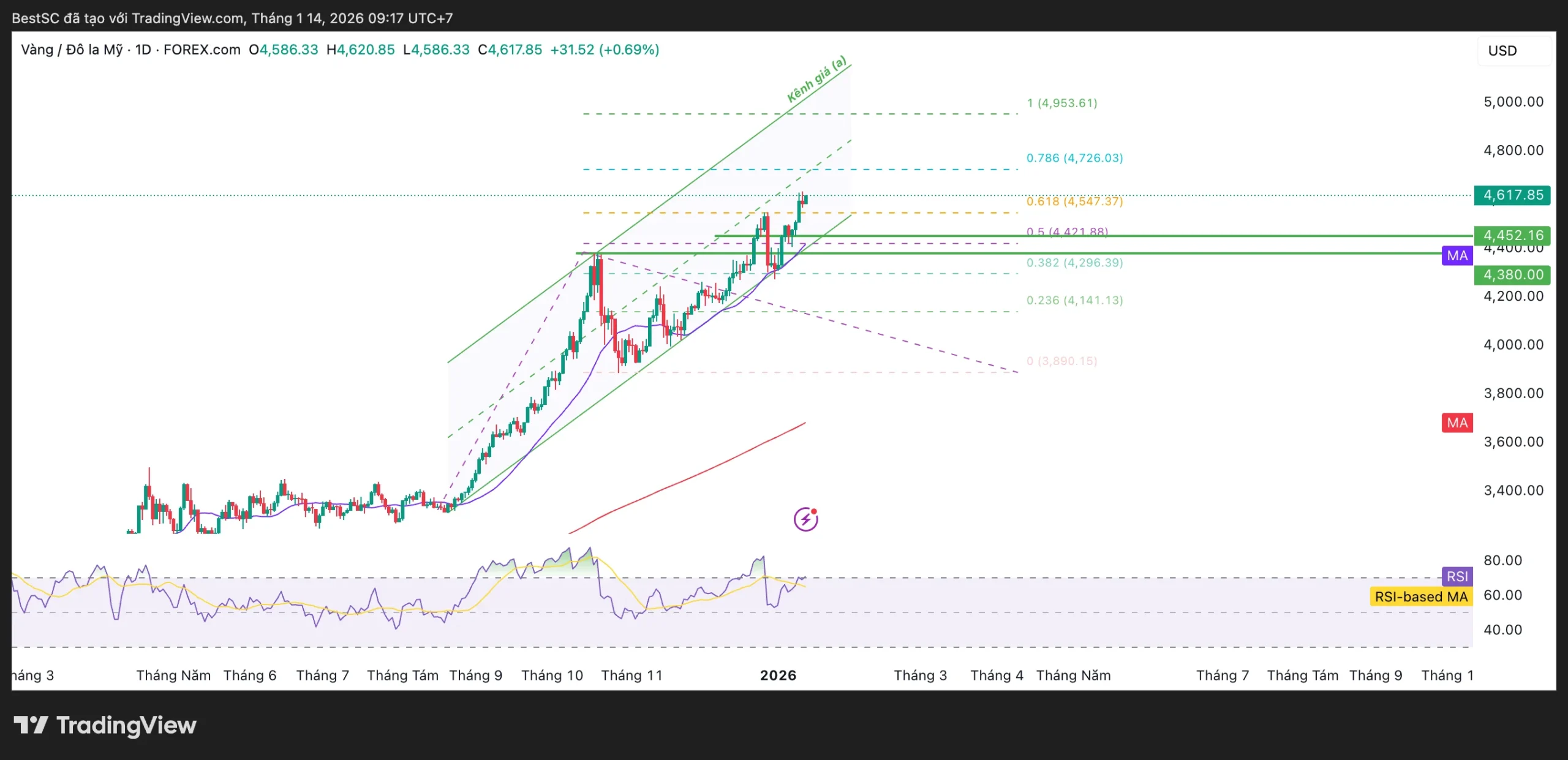Screen dimensions: 1568x760
Task: Click the green 4,617.85 current price tag
Action: pyautogui.click(x=1512, y=195)
